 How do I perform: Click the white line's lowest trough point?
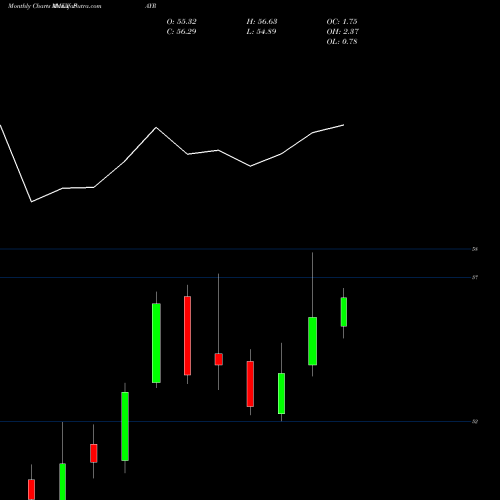point(31,202)
